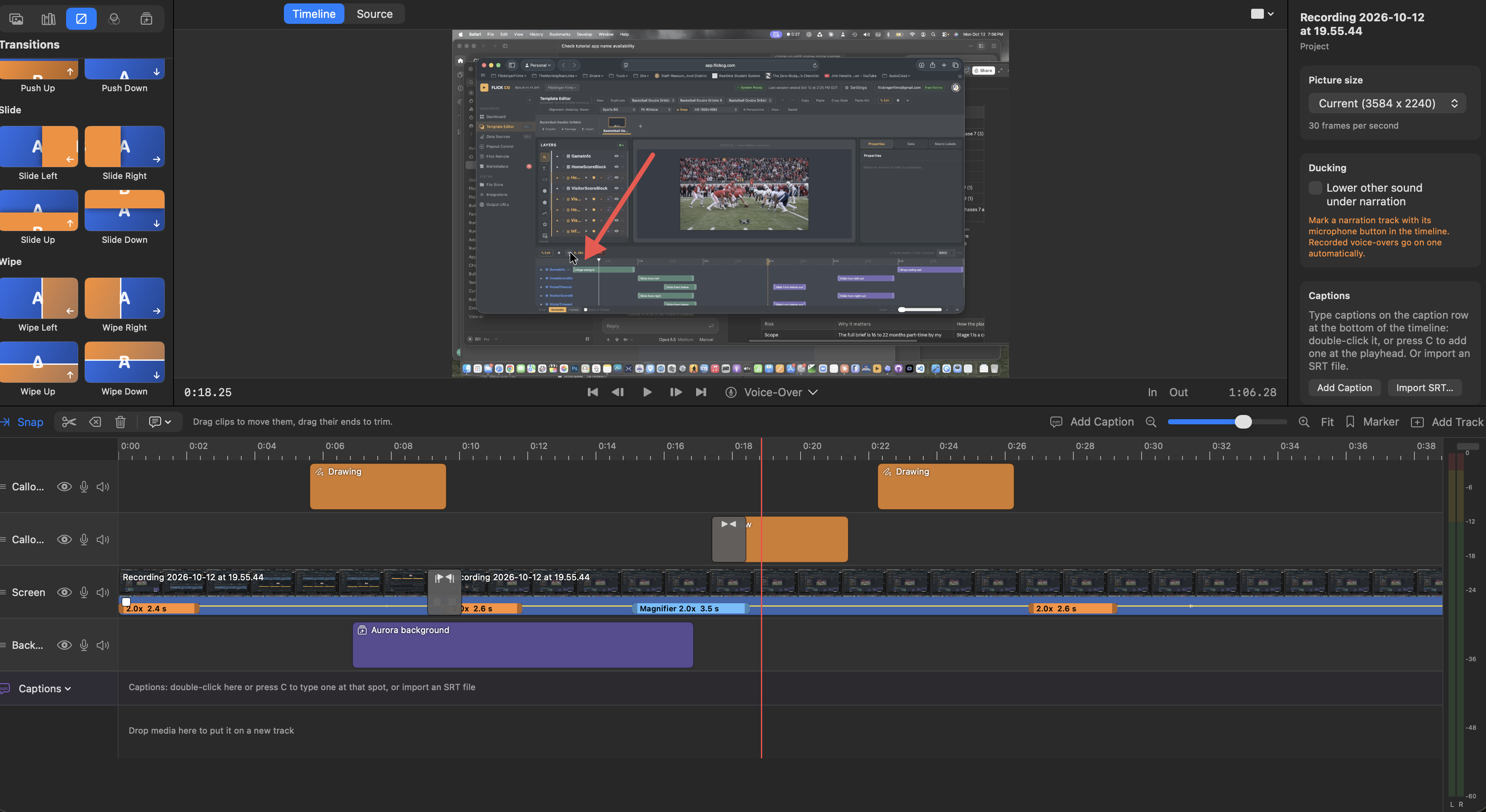The width and height of the screenshot is (1486, 812).
Task: Select the highlighted Transitions panel icon
Action: (x=81, y=19)
